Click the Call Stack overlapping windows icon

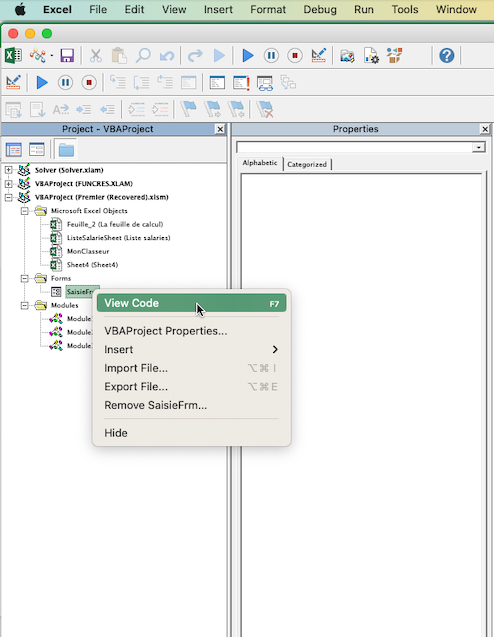288,82
